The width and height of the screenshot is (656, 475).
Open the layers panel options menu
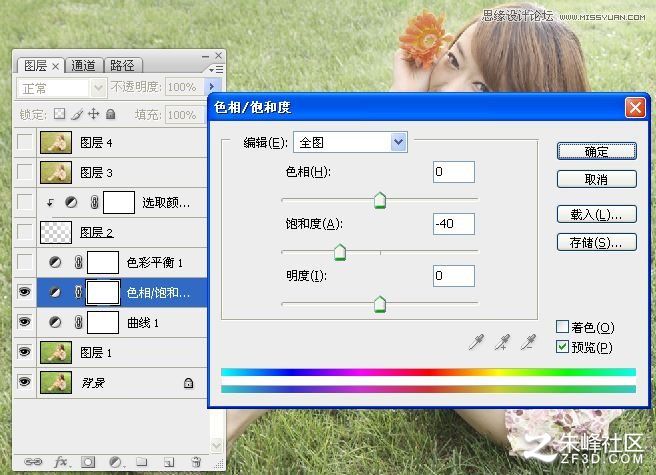coord(216,69)
